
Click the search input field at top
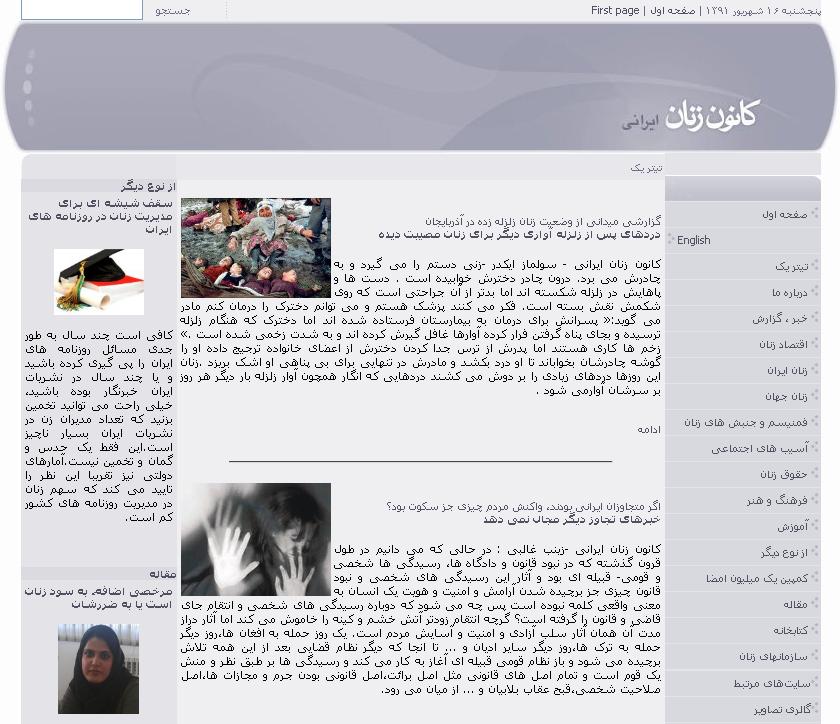82,10
